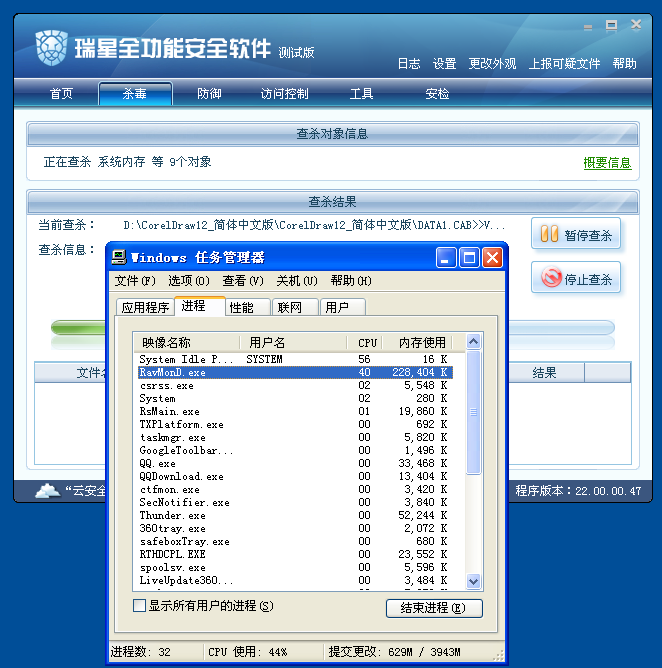The image size is (662, 668).
Task: Switch to the 联网 tab
Action: click(295, 307)
